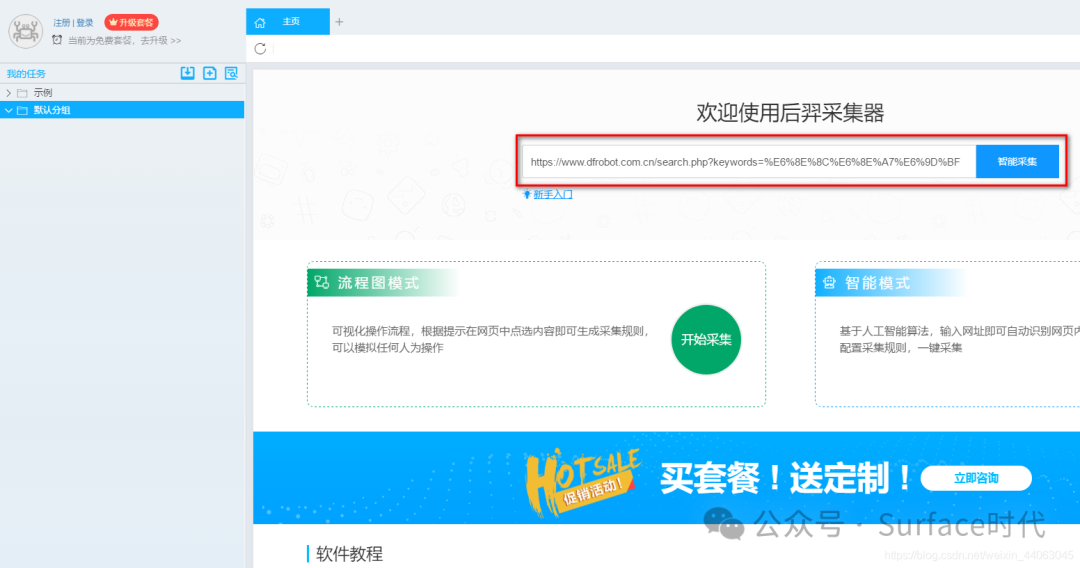Image resolution: width=1080 pixels, height=568 pixels.
Task: Click the search tasks icon in My Tasks header
Action: tap(231, 73)
